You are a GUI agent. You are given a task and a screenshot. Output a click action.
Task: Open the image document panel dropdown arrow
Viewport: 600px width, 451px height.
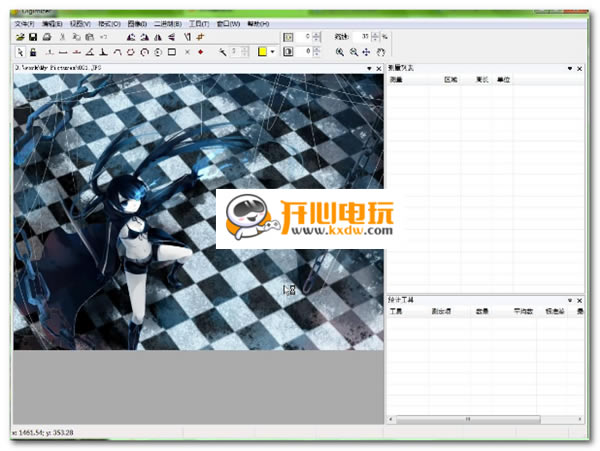369,68
